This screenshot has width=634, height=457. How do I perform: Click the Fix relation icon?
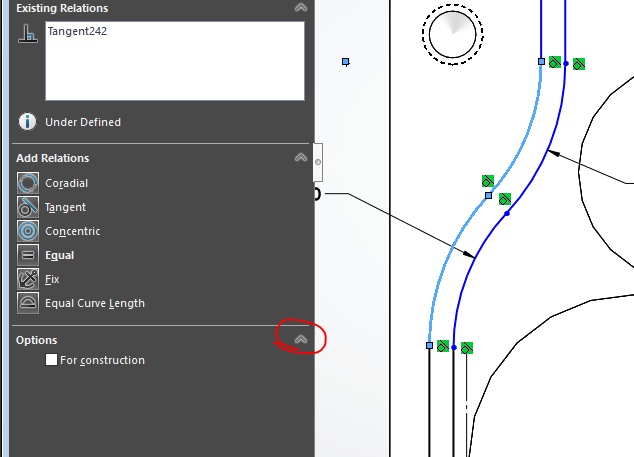28,279
